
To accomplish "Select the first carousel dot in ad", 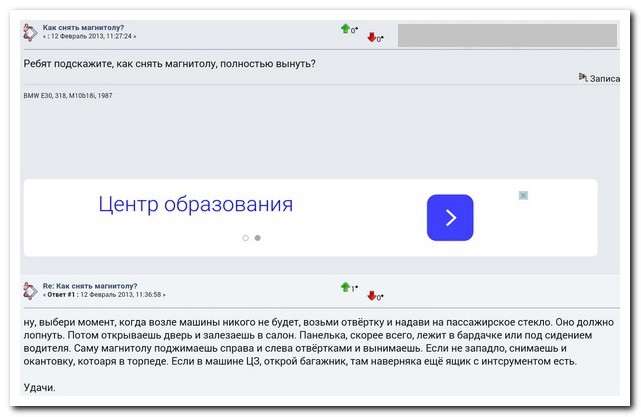I will coord(246,238).
